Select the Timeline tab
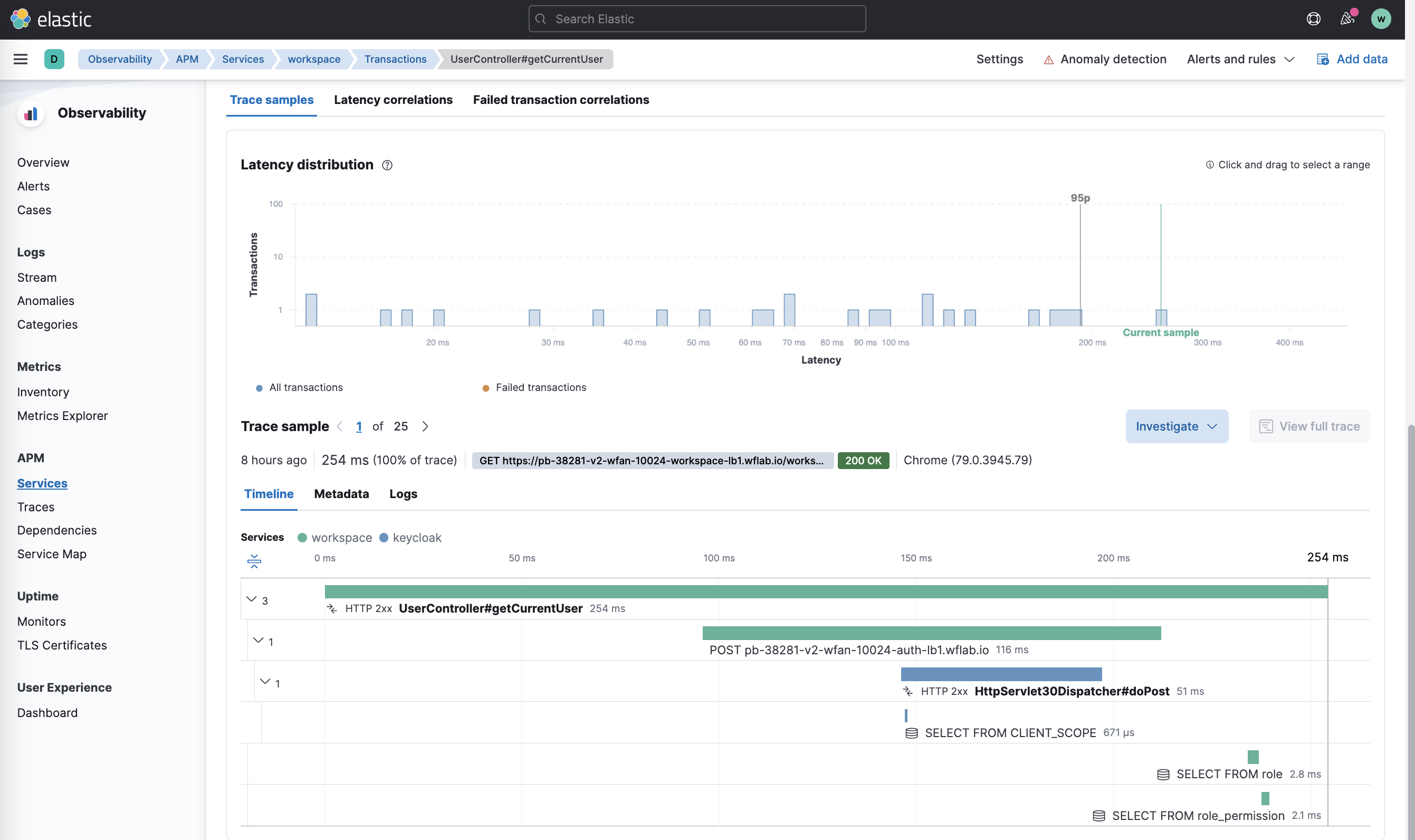 click(269, 494)
